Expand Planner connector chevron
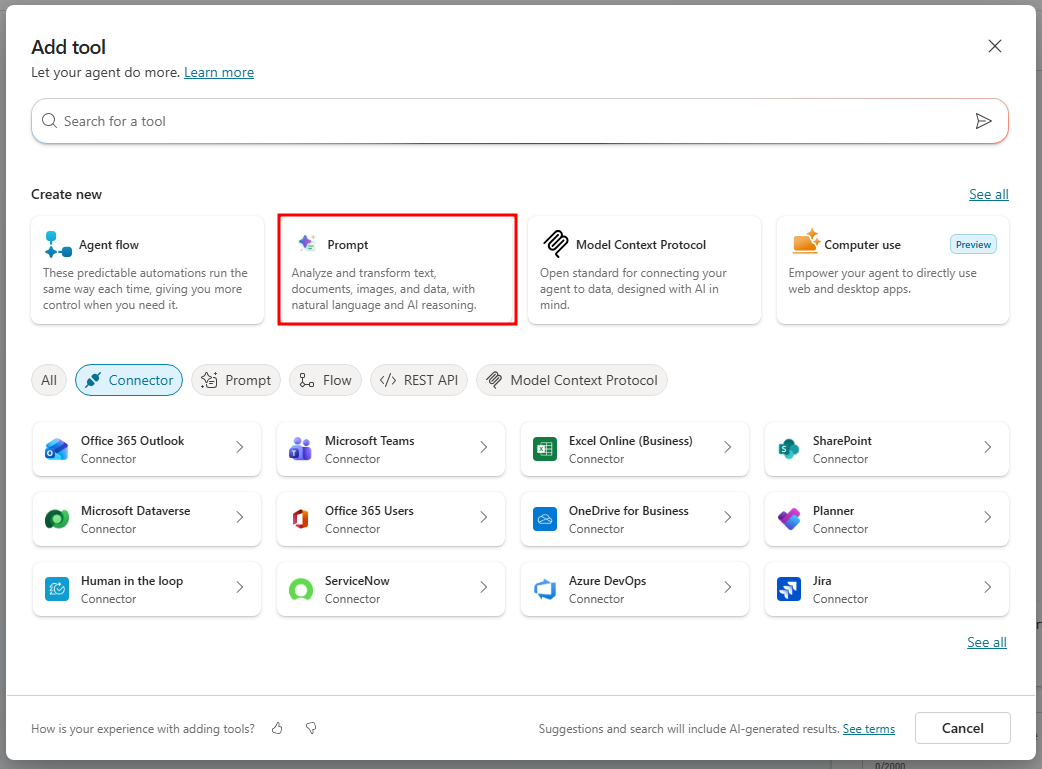 tap(988, 517)
